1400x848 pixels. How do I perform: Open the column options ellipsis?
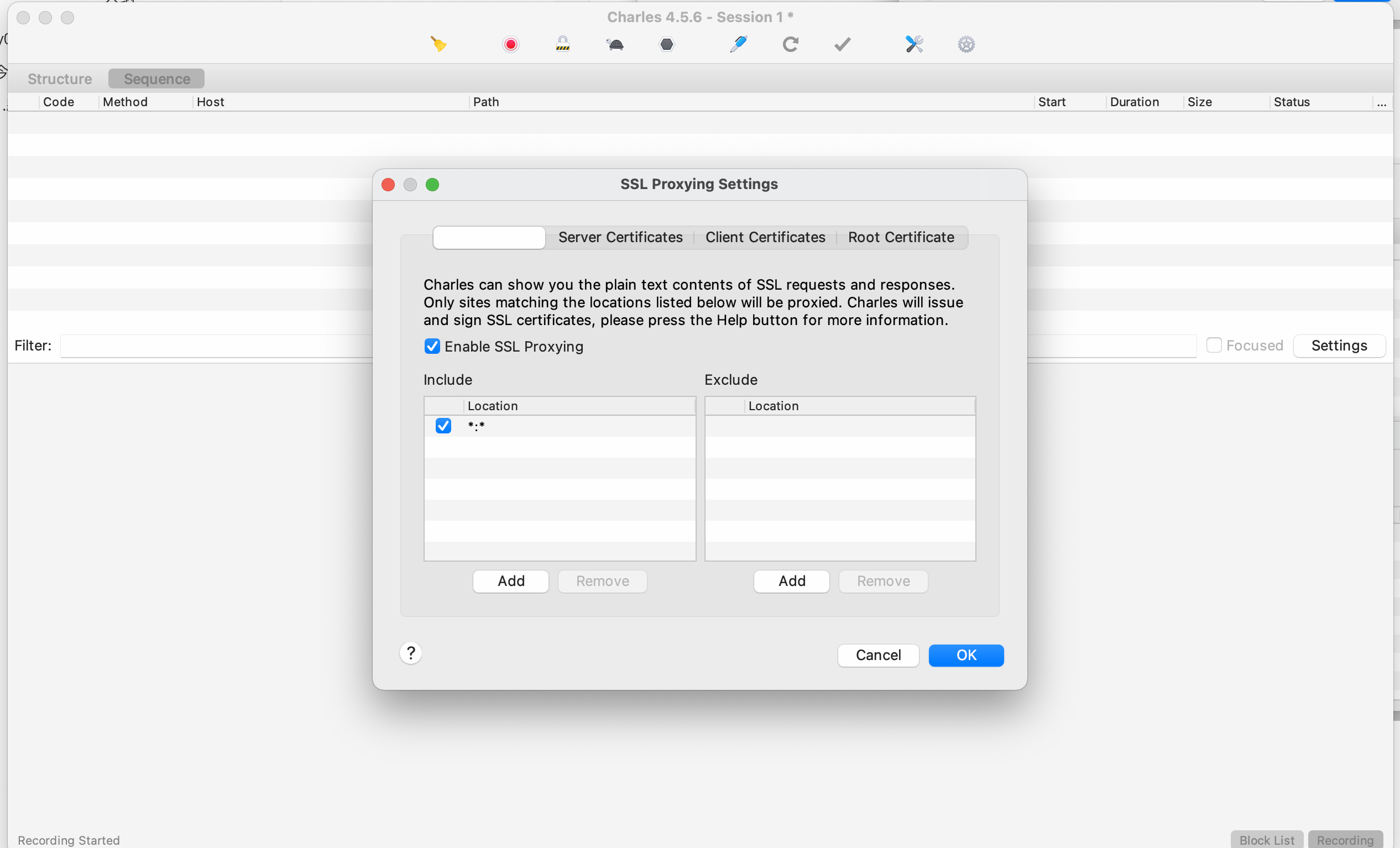[1382, 102]
